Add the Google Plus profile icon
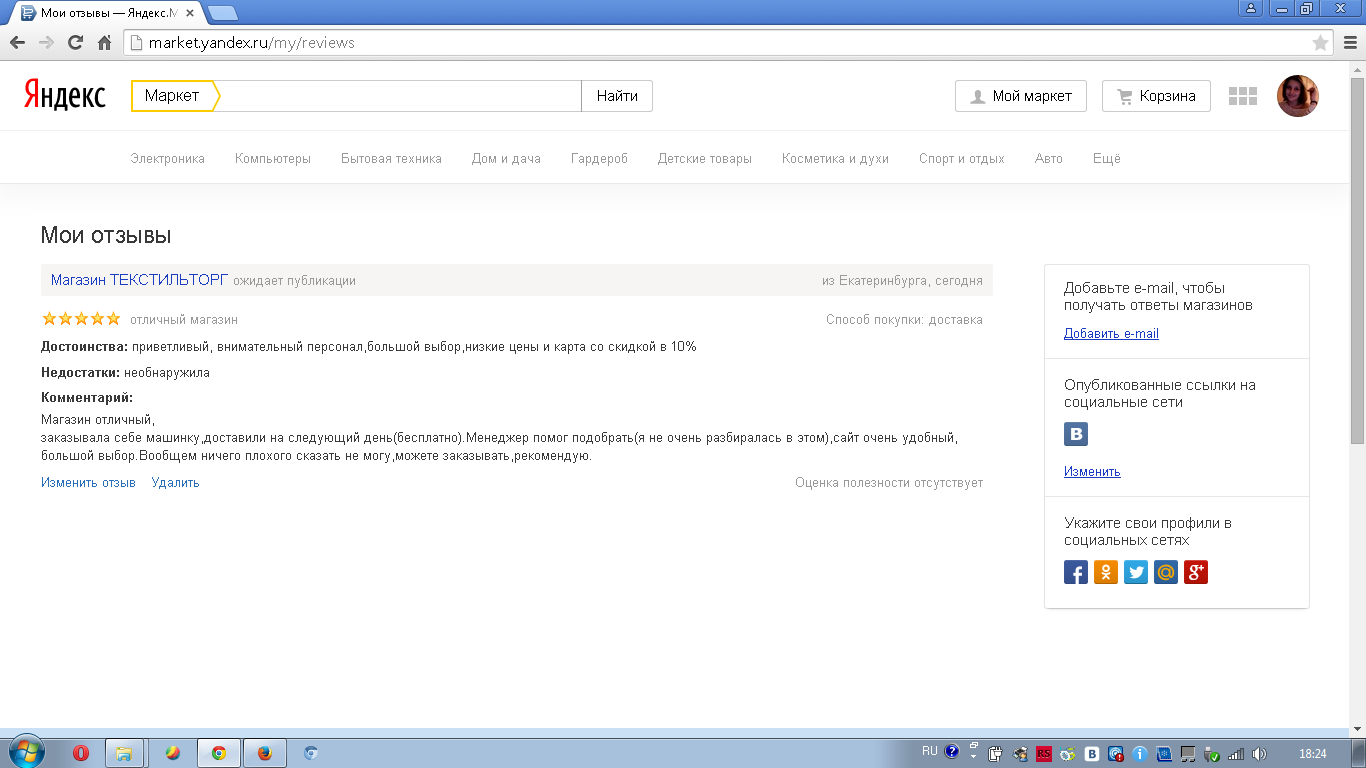The width and height of the screenshot is (1366, 768). [1196, 572]
